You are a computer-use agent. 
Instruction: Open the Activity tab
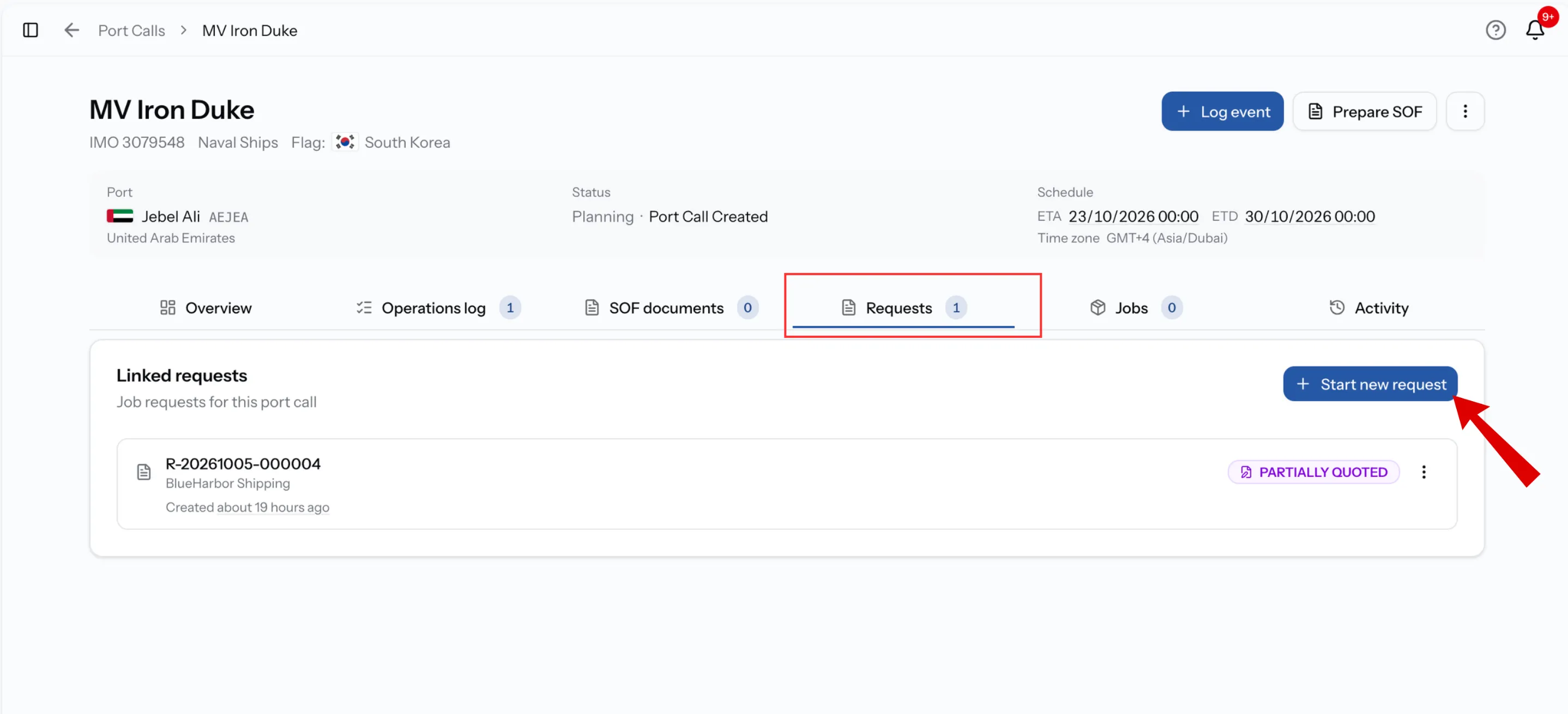[x=1368, y=307]
